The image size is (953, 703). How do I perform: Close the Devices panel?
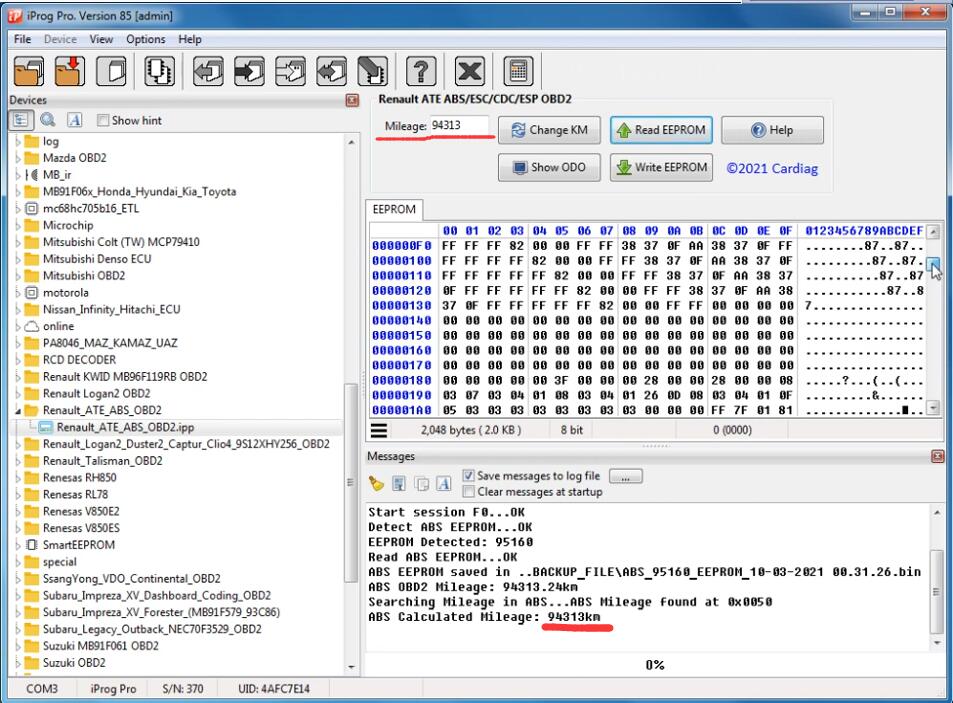[352, 100]
